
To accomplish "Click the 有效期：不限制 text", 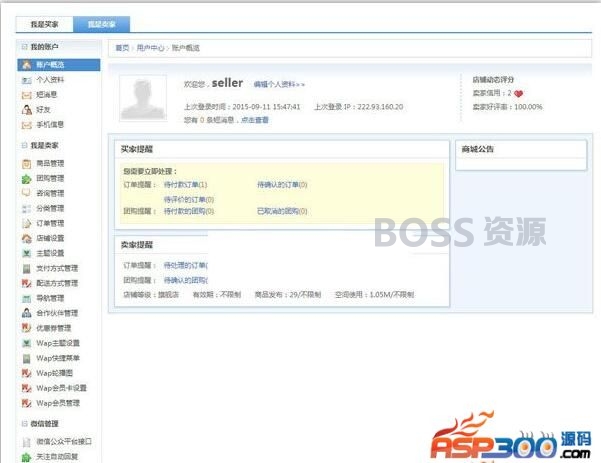I will [217, 295].
